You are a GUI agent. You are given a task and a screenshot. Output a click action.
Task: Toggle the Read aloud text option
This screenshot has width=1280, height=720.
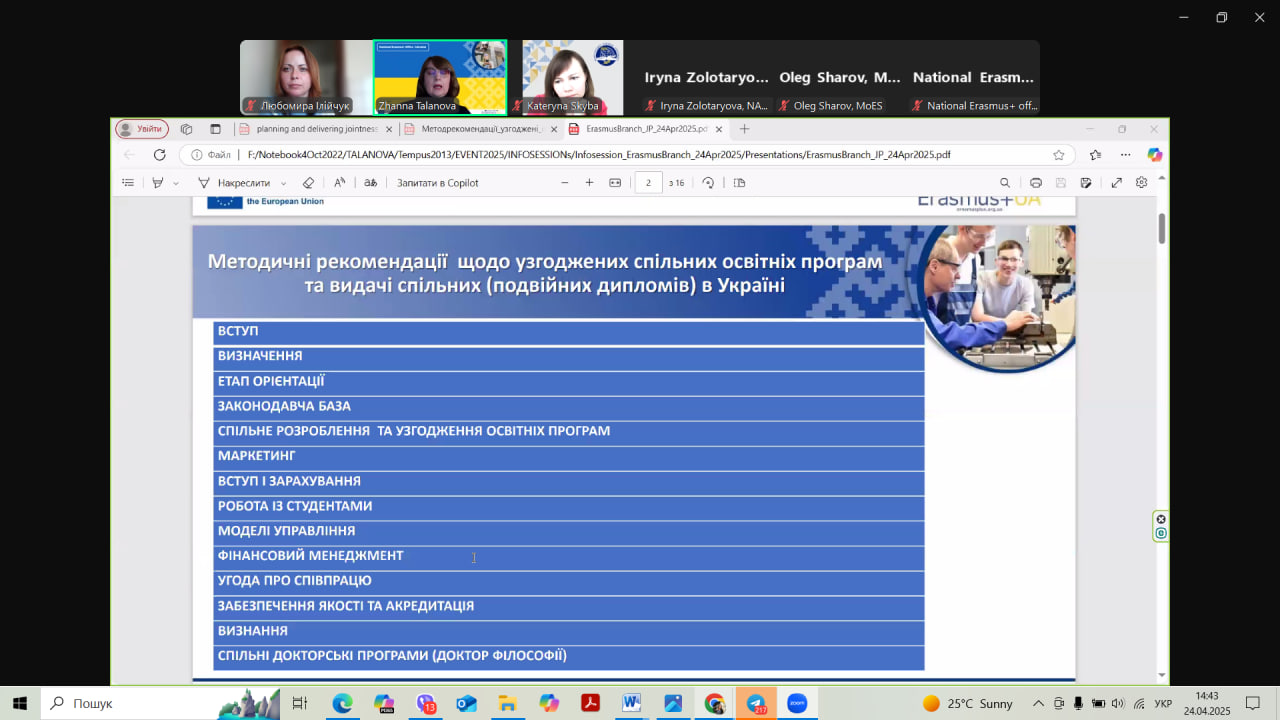[x=340, y=183]
